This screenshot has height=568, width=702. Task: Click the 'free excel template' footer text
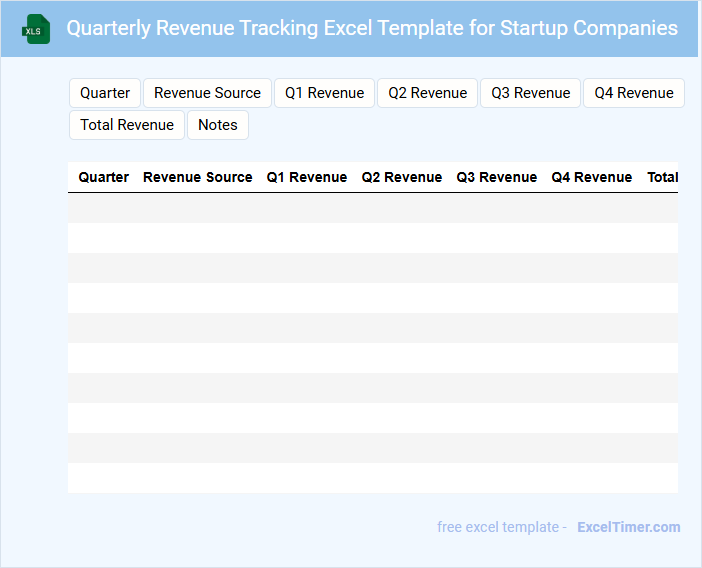[498, 527]
